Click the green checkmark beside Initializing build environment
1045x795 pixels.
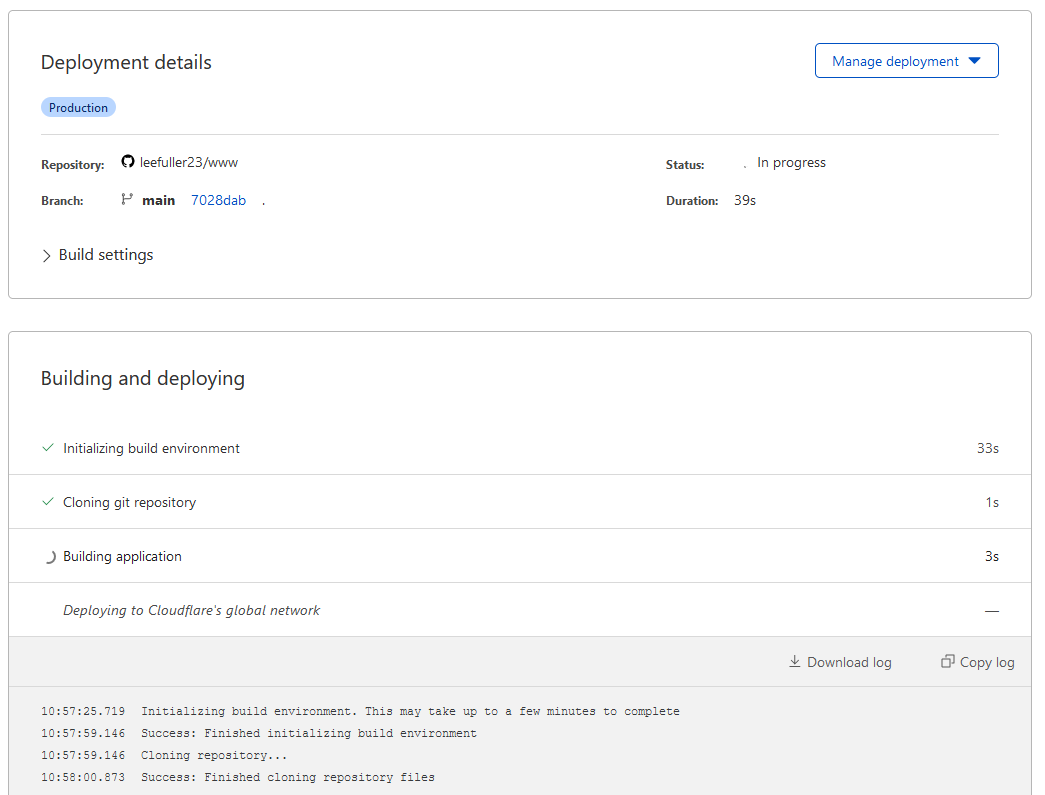point(48,448)
